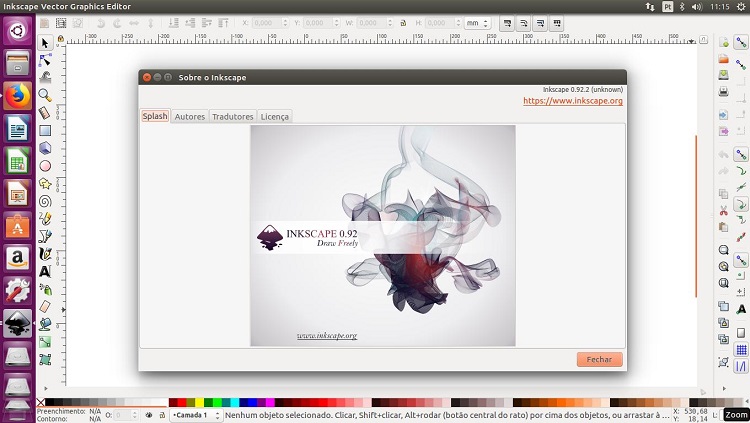Viewport: 750px width, 423px height.
Task: Open Firefox from the Ubuntu dock
Action: tap(18, 96)
